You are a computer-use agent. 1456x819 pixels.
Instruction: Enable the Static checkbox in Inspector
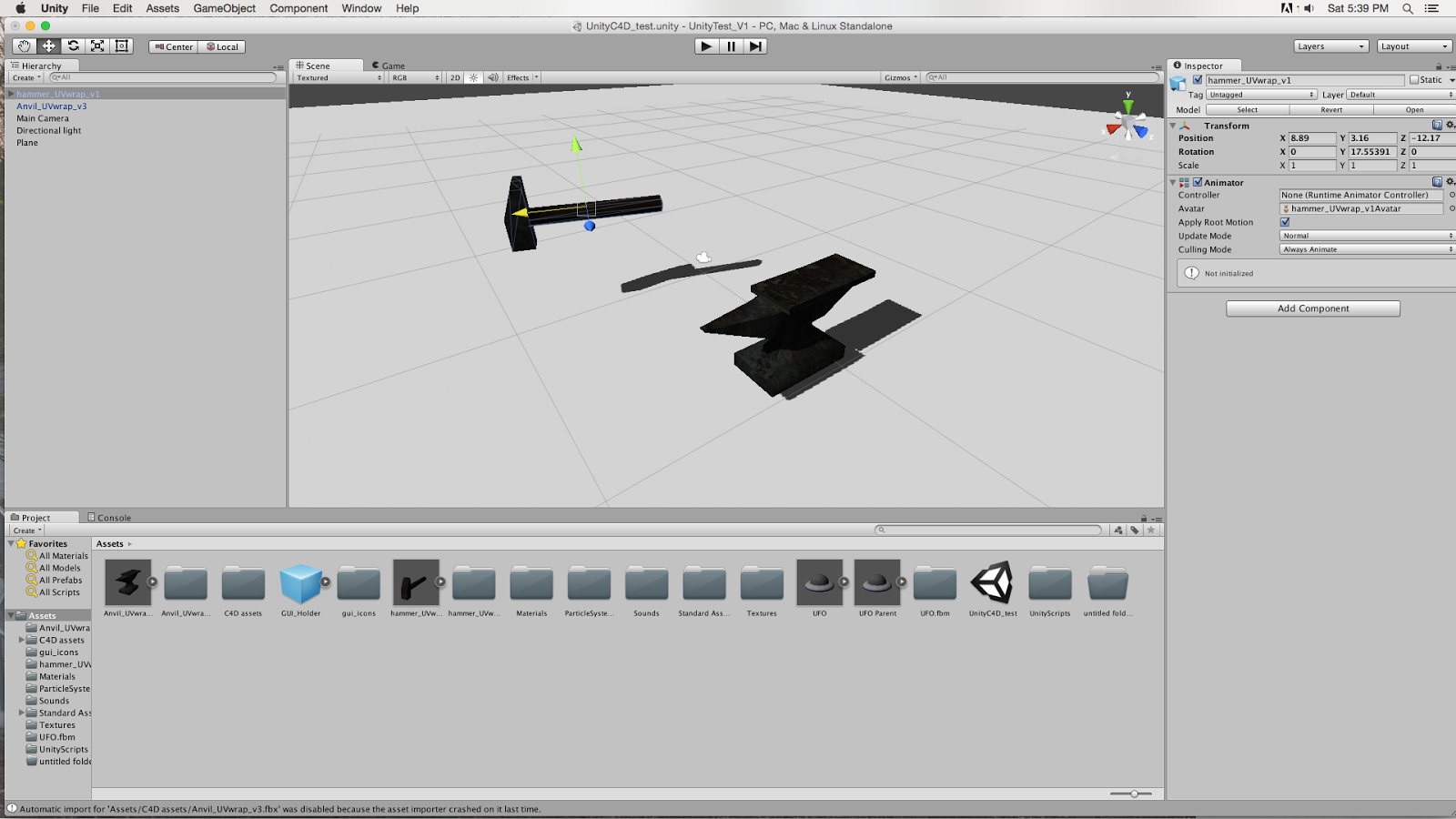point(1414,80)
